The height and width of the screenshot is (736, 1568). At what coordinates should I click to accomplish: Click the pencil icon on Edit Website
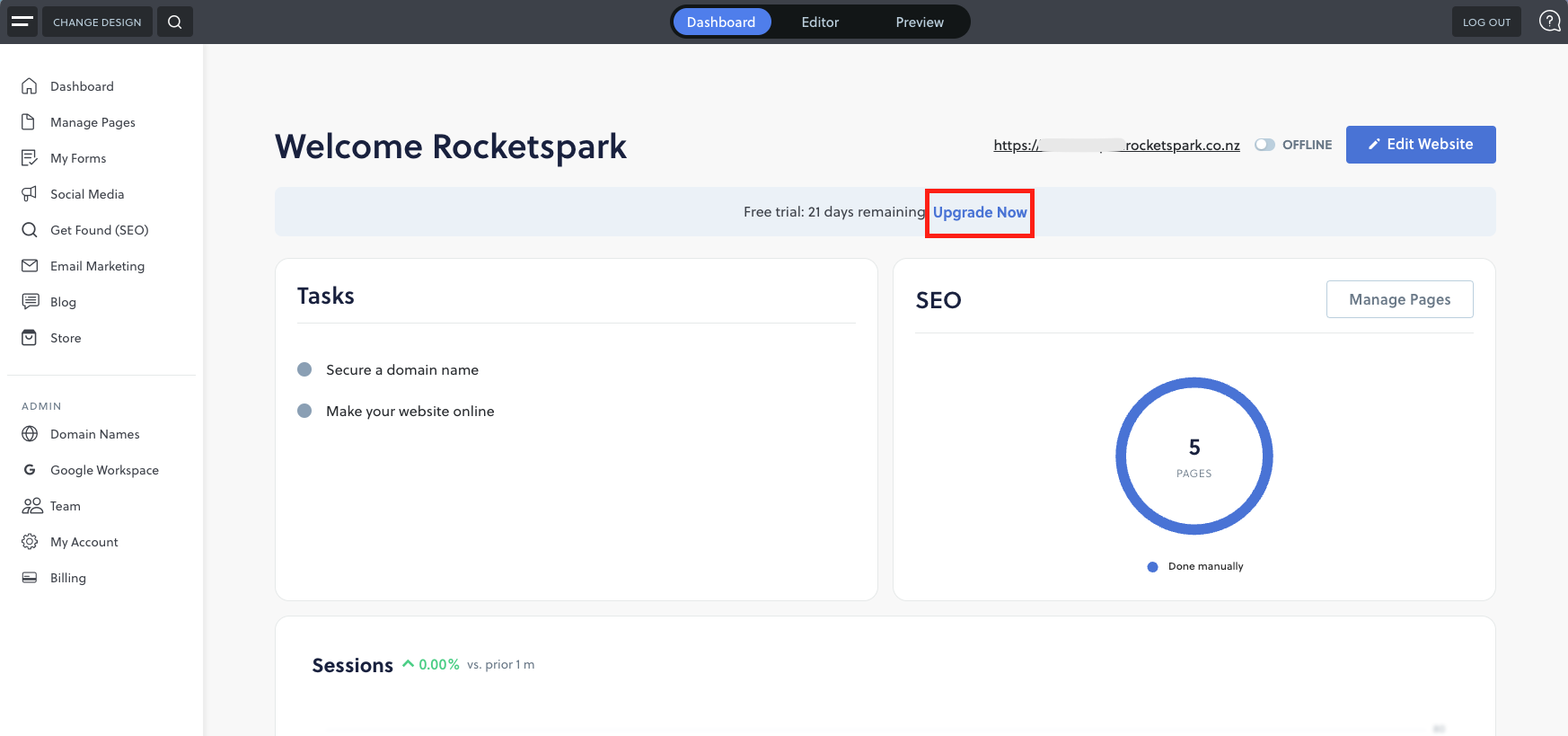[1374, 144]
